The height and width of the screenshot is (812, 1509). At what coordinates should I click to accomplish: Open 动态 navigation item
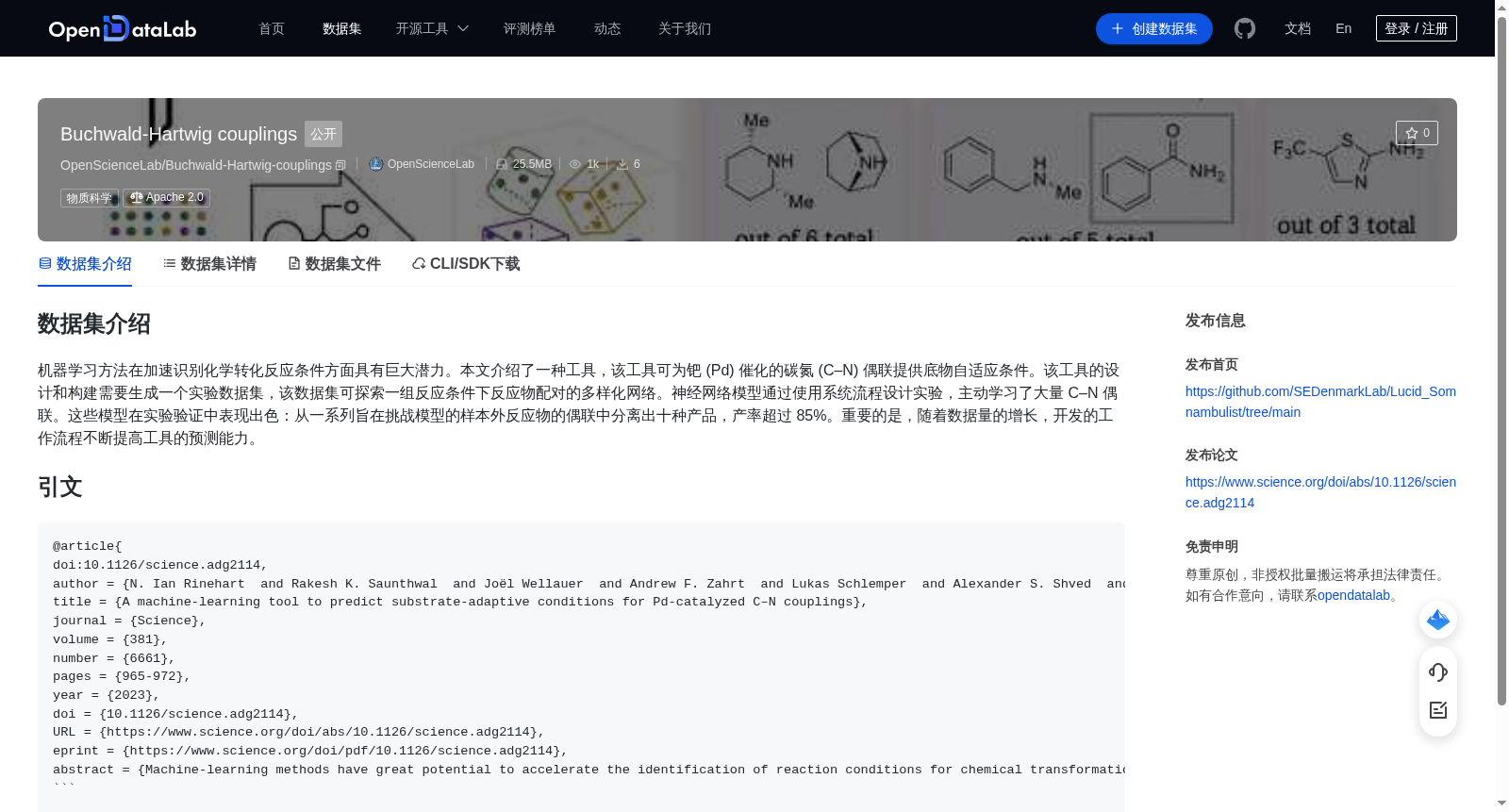point(607,29)
